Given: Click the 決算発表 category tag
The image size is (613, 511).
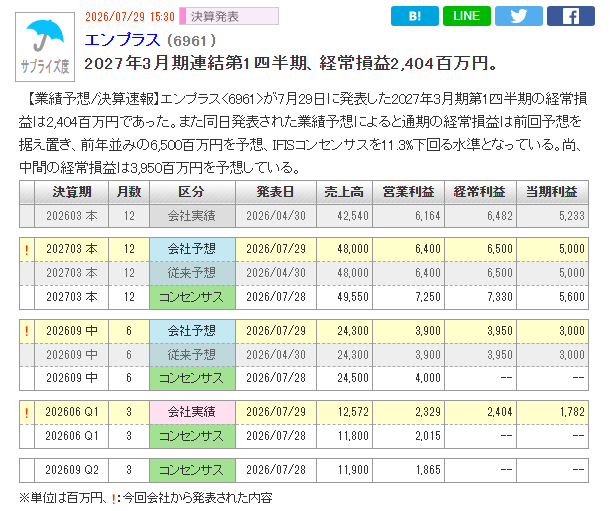Looking at the screenshot, I should (229, 16).
